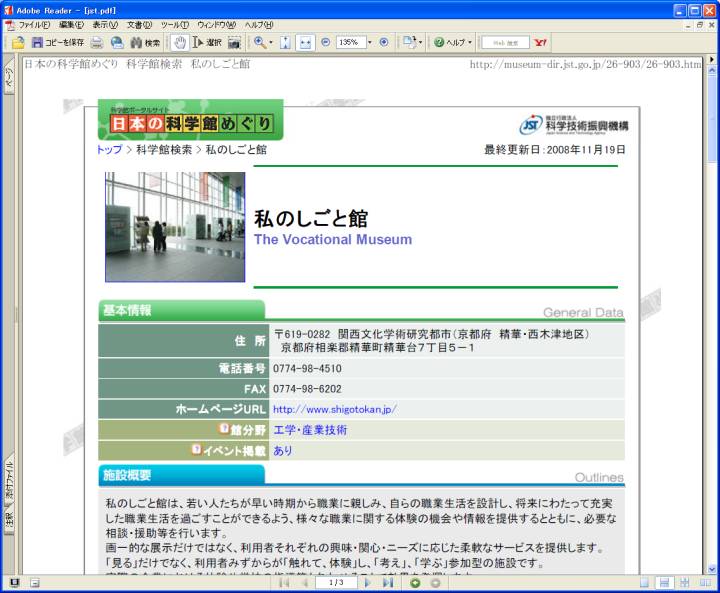Screen dimensions: 720x593
Task: Open the ツール (Tools) menu
Action: pos(174,24)
